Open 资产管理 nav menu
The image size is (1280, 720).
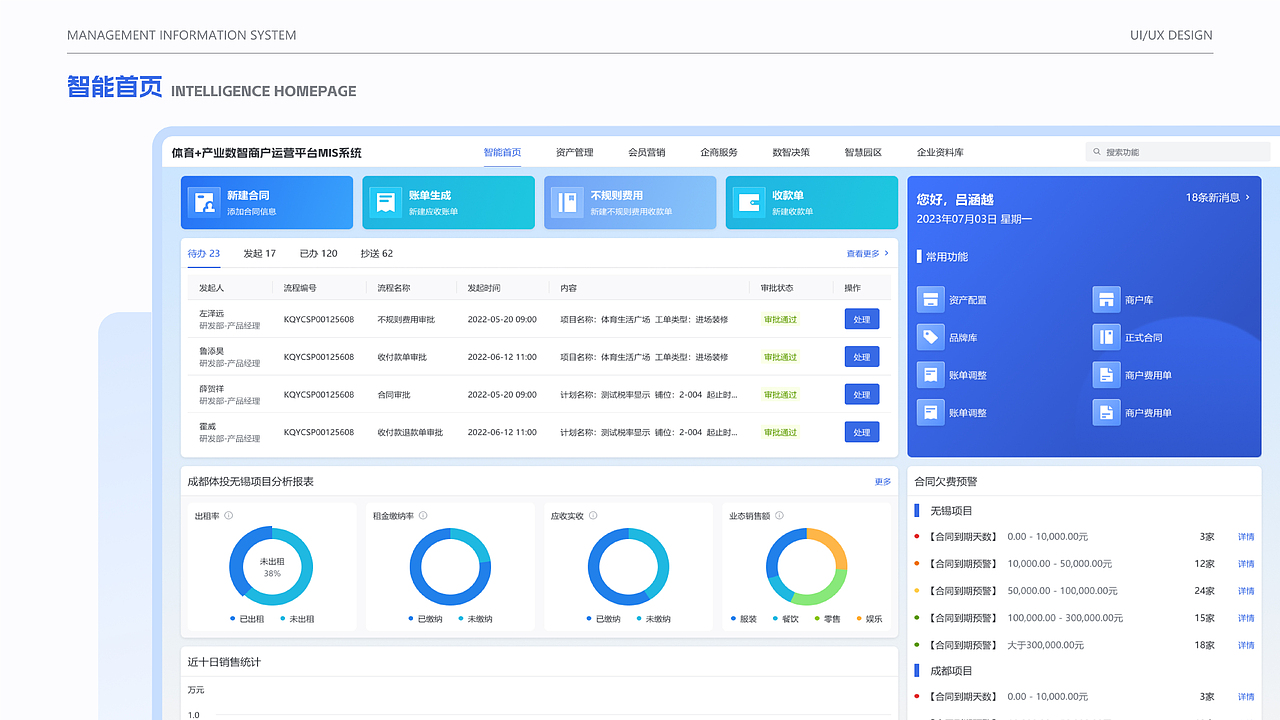point(575,153)
